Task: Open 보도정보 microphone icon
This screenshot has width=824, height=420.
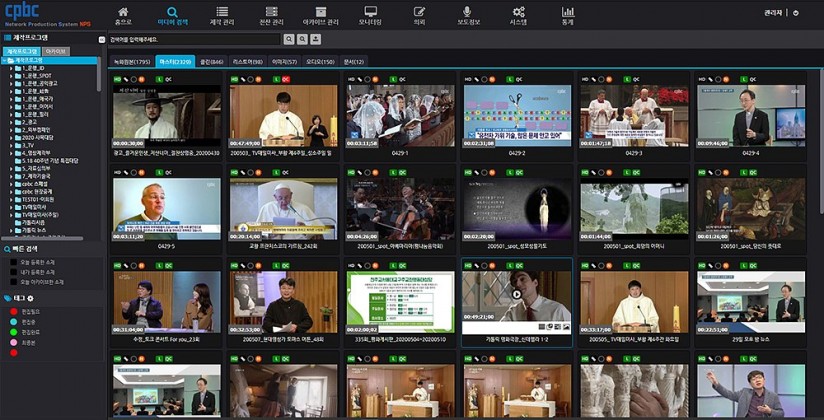Action: 468,15
